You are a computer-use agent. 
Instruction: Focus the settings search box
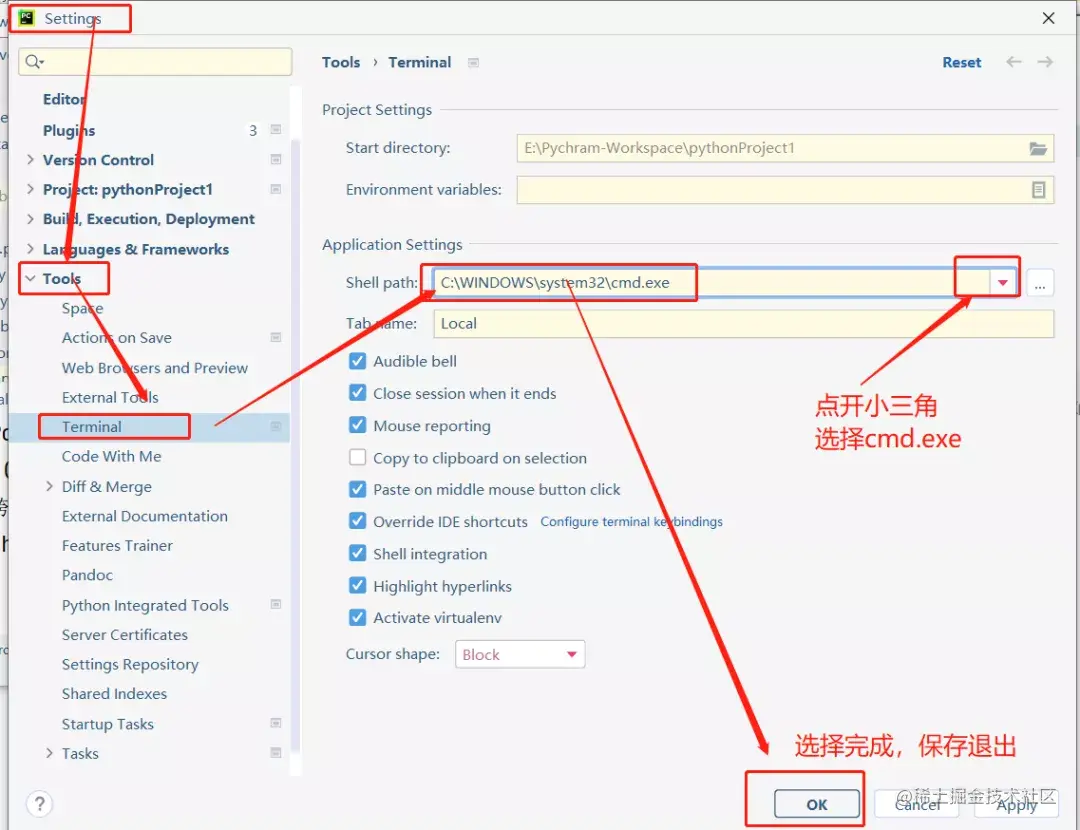click(x=155, y=62)
